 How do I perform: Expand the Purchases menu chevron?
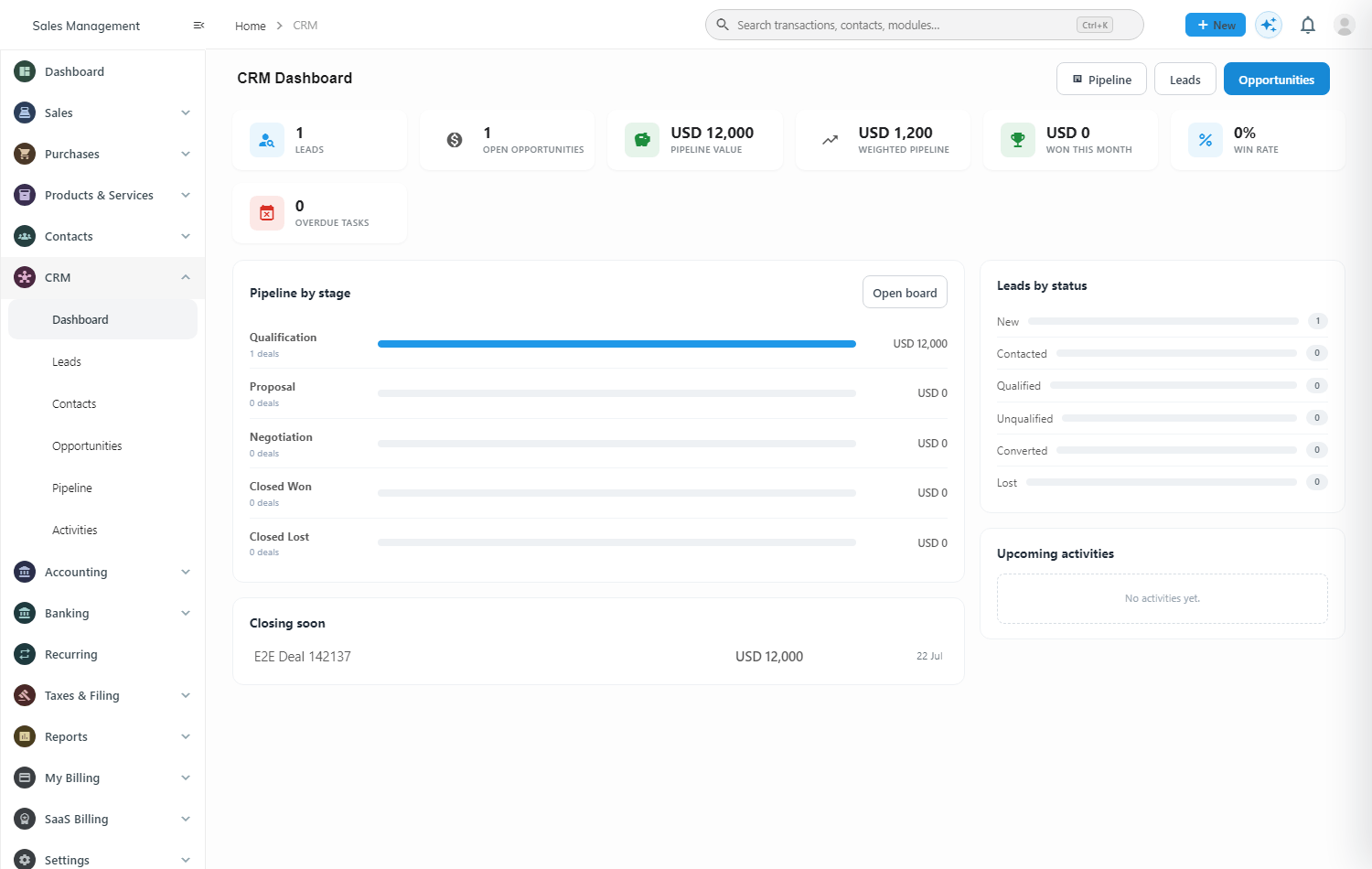pos(186,154)
